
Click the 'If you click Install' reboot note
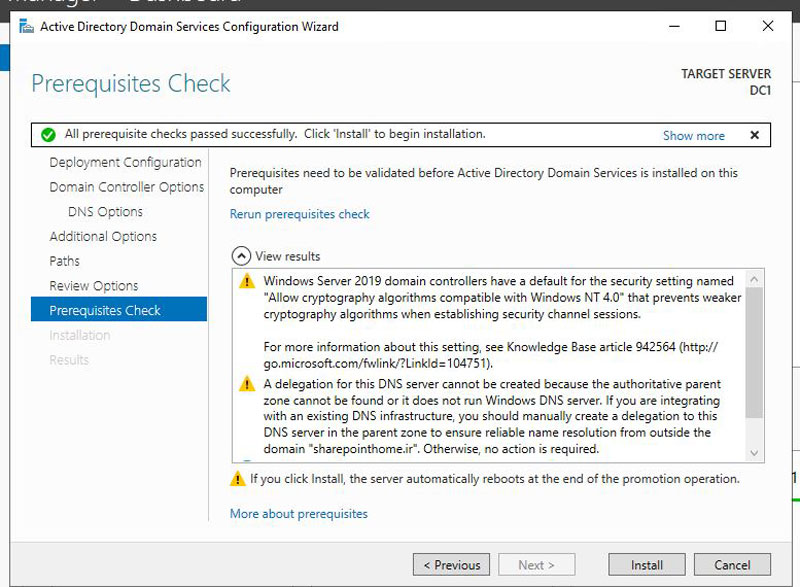click(x=494, y=479)
